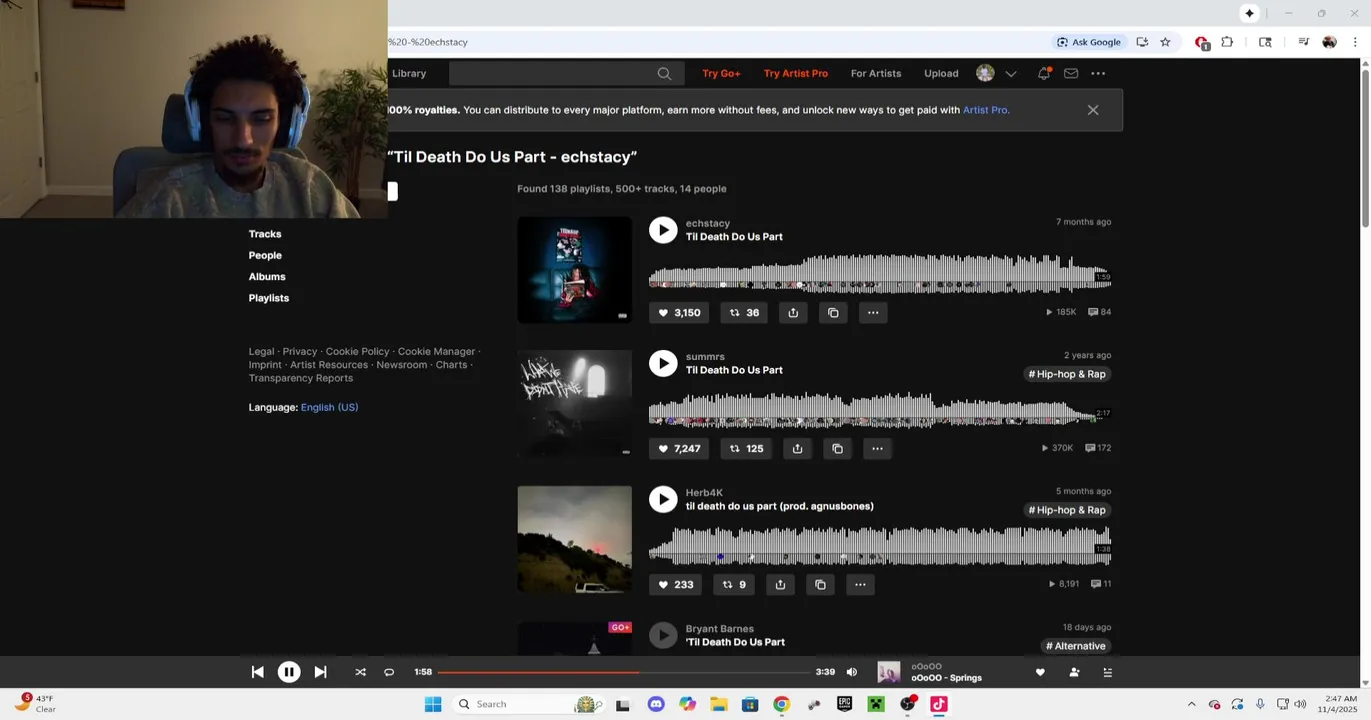
Task: Open Transparency Reports footer link
Action: [301, 378]
